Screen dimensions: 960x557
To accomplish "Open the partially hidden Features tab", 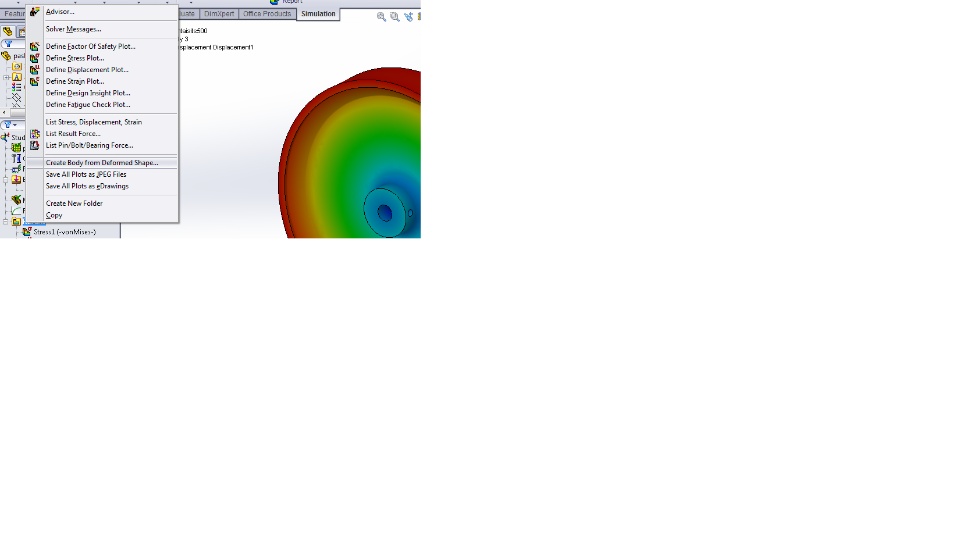I will [x=13, y=13].
